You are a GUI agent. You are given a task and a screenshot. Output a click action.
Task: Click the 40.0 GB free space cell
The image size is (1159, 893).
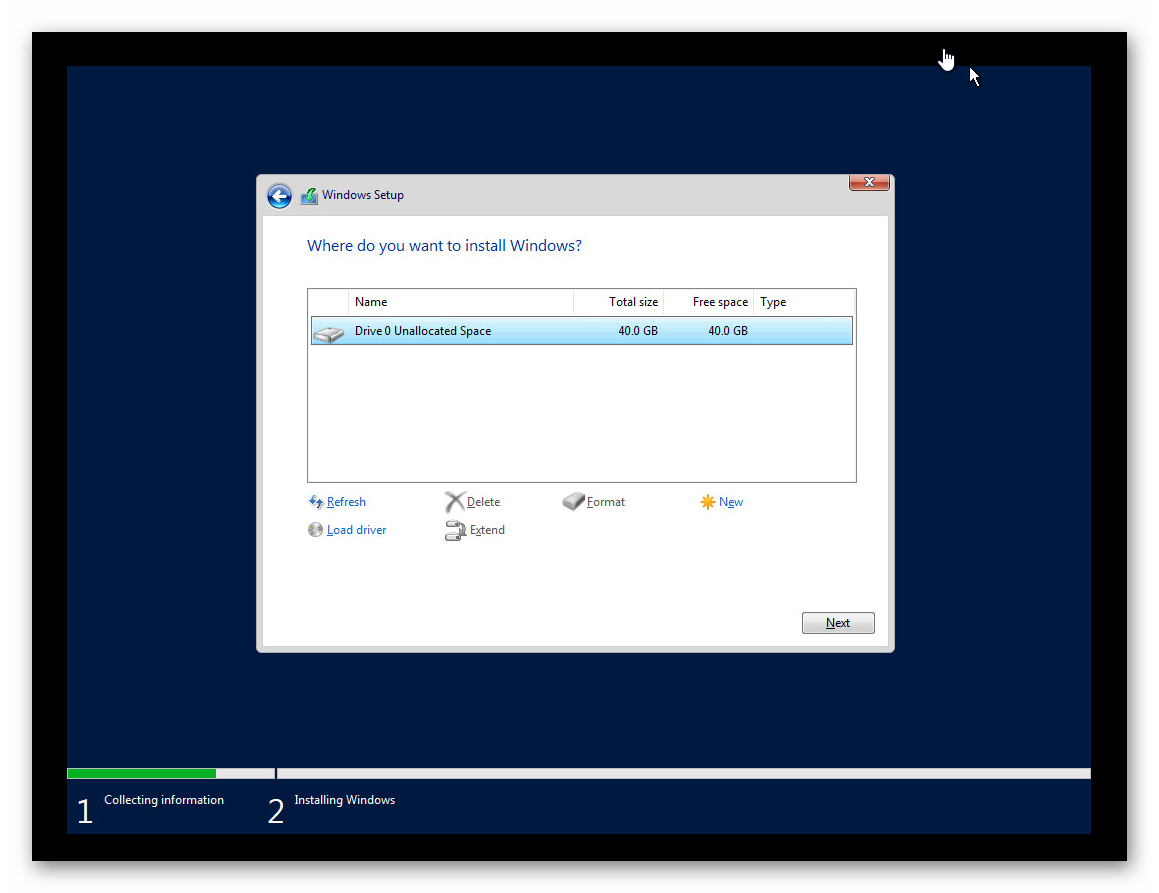tap(728, 330)
